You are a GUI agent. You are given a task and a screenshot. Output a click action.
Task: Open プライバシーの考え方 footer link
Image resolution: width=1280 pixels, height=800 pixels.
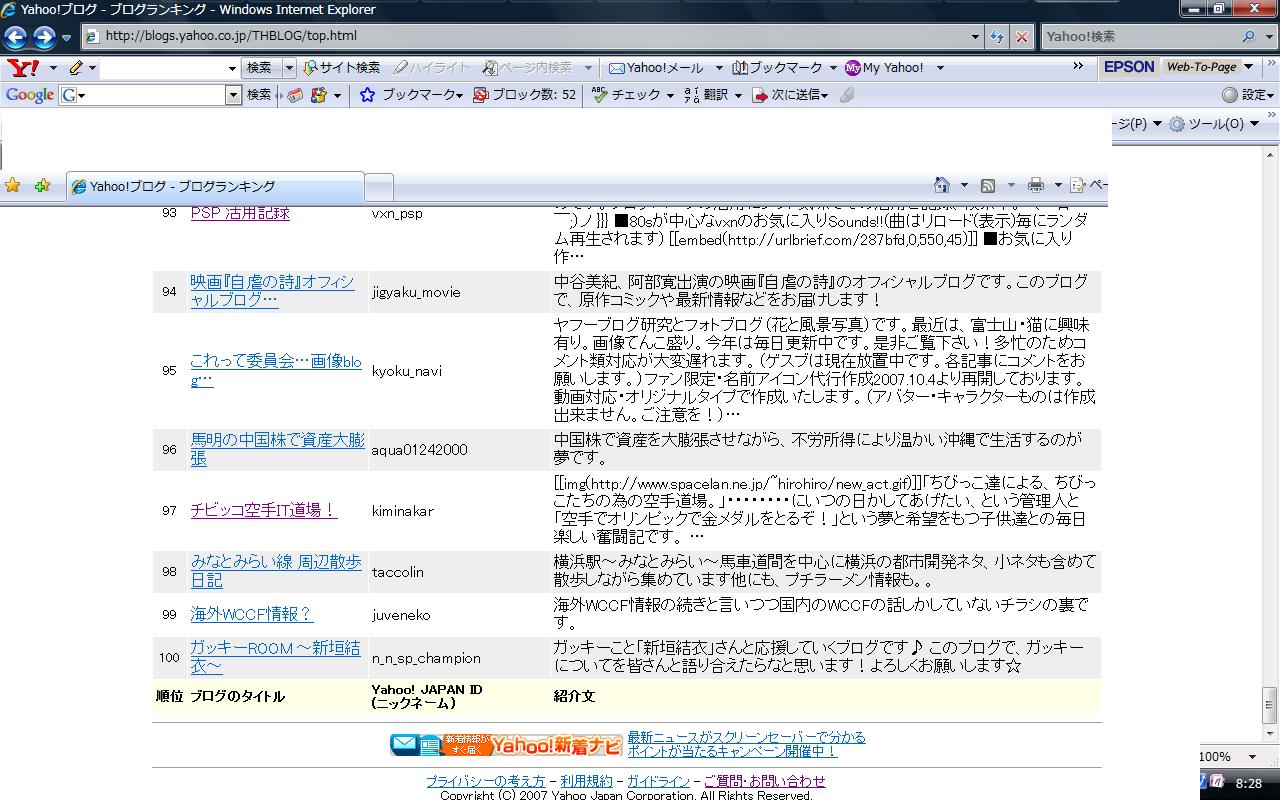click(486, 781)
